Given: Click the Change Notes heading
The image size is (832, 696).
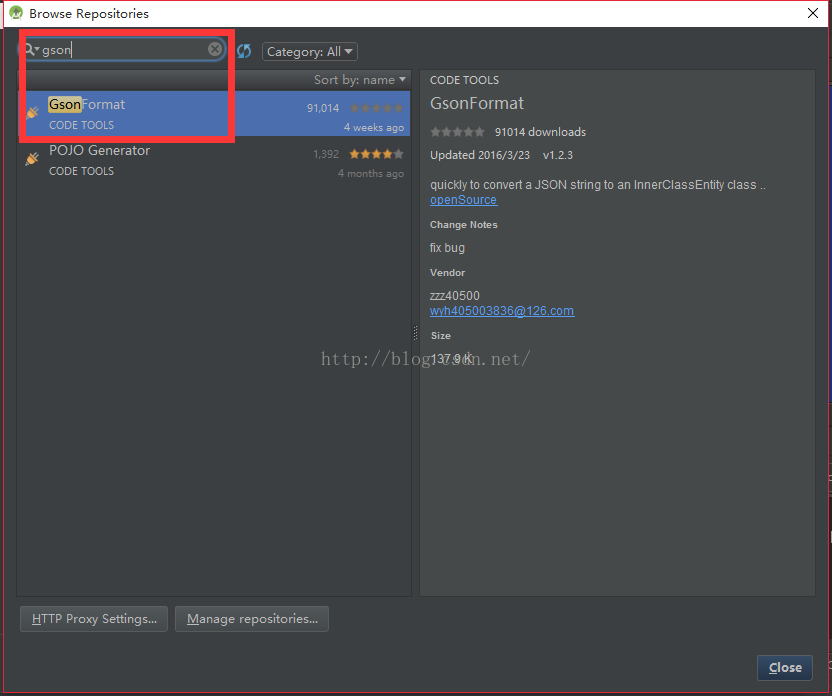Looking at the screenshot, I should pos(463,225).
